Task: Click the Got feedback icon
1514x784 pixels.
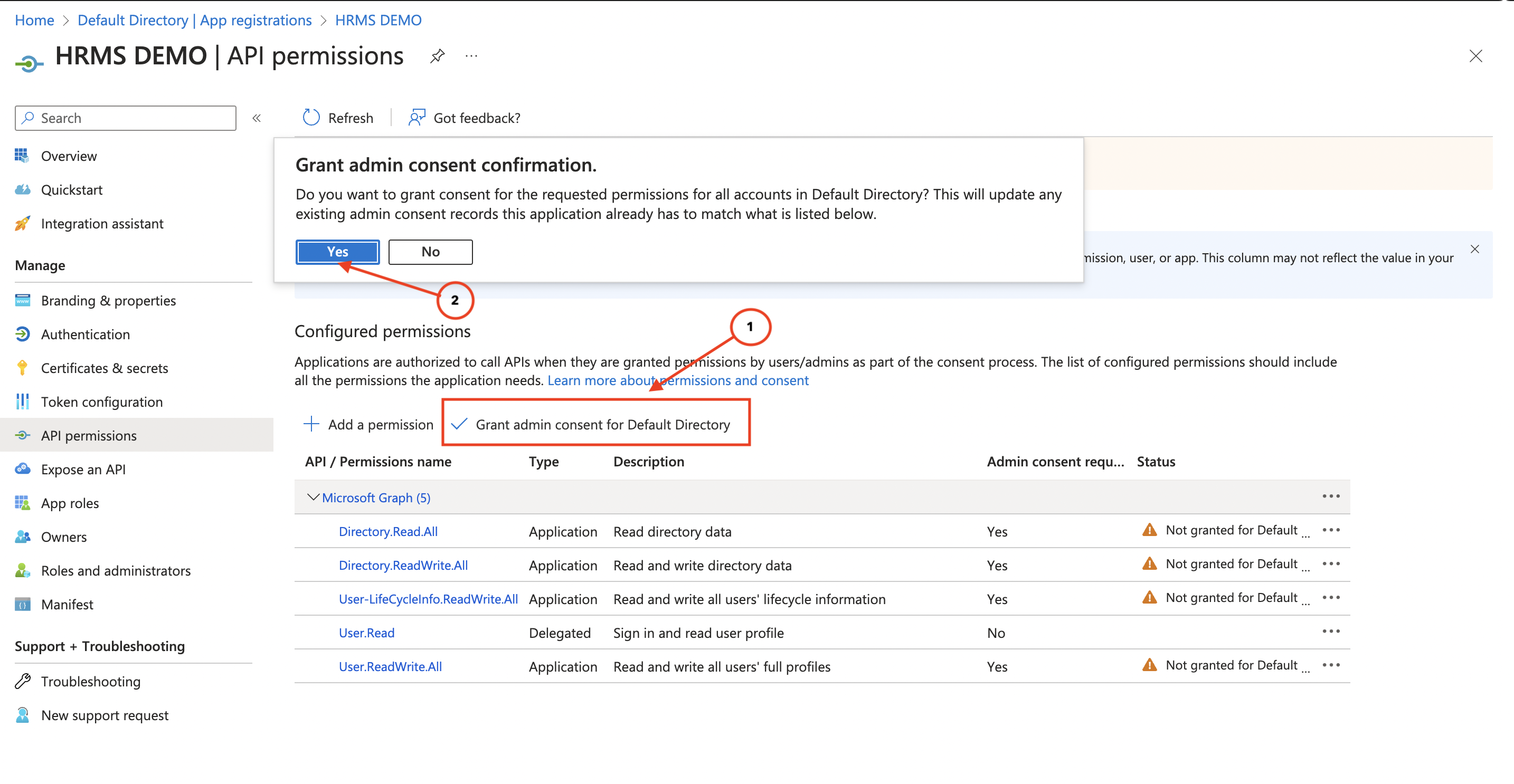Action: 417,118
